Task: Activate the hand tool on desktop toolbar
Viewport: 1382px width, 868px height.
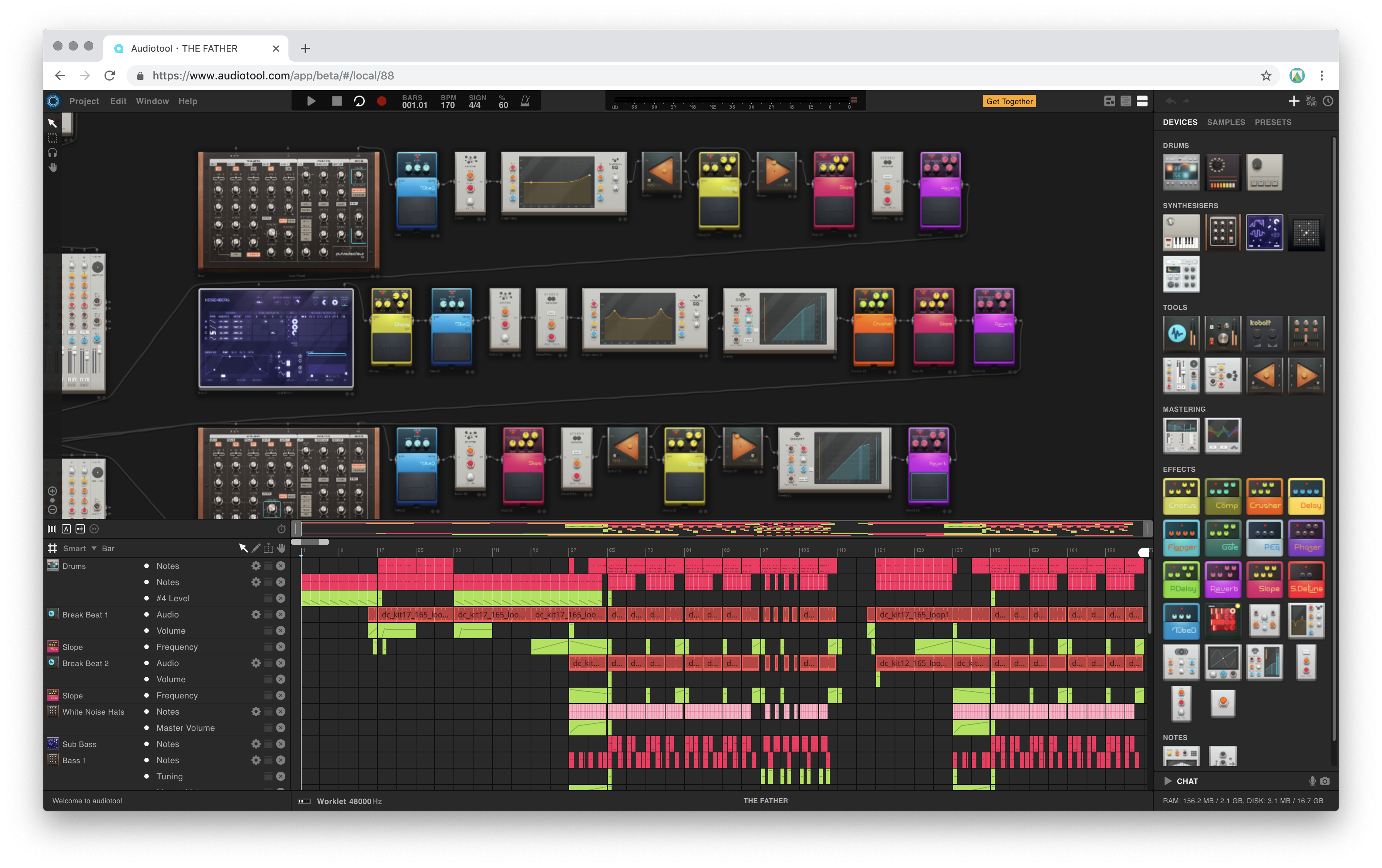Action: (53, 168)
